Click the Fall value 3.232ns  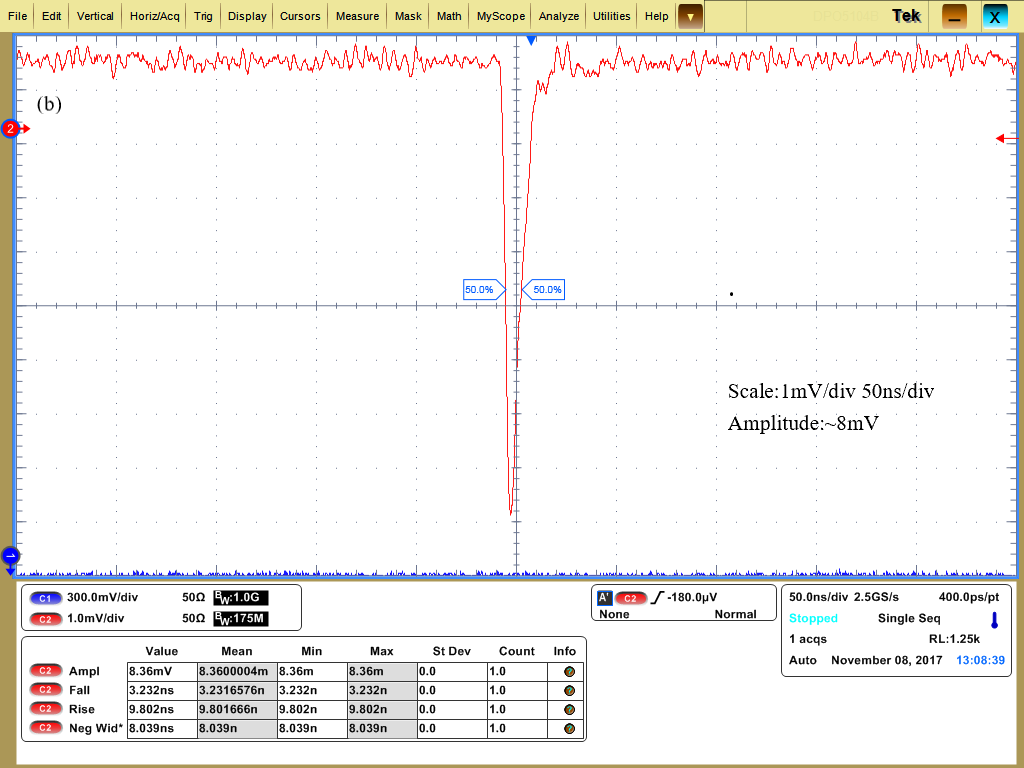coord(162,690)
